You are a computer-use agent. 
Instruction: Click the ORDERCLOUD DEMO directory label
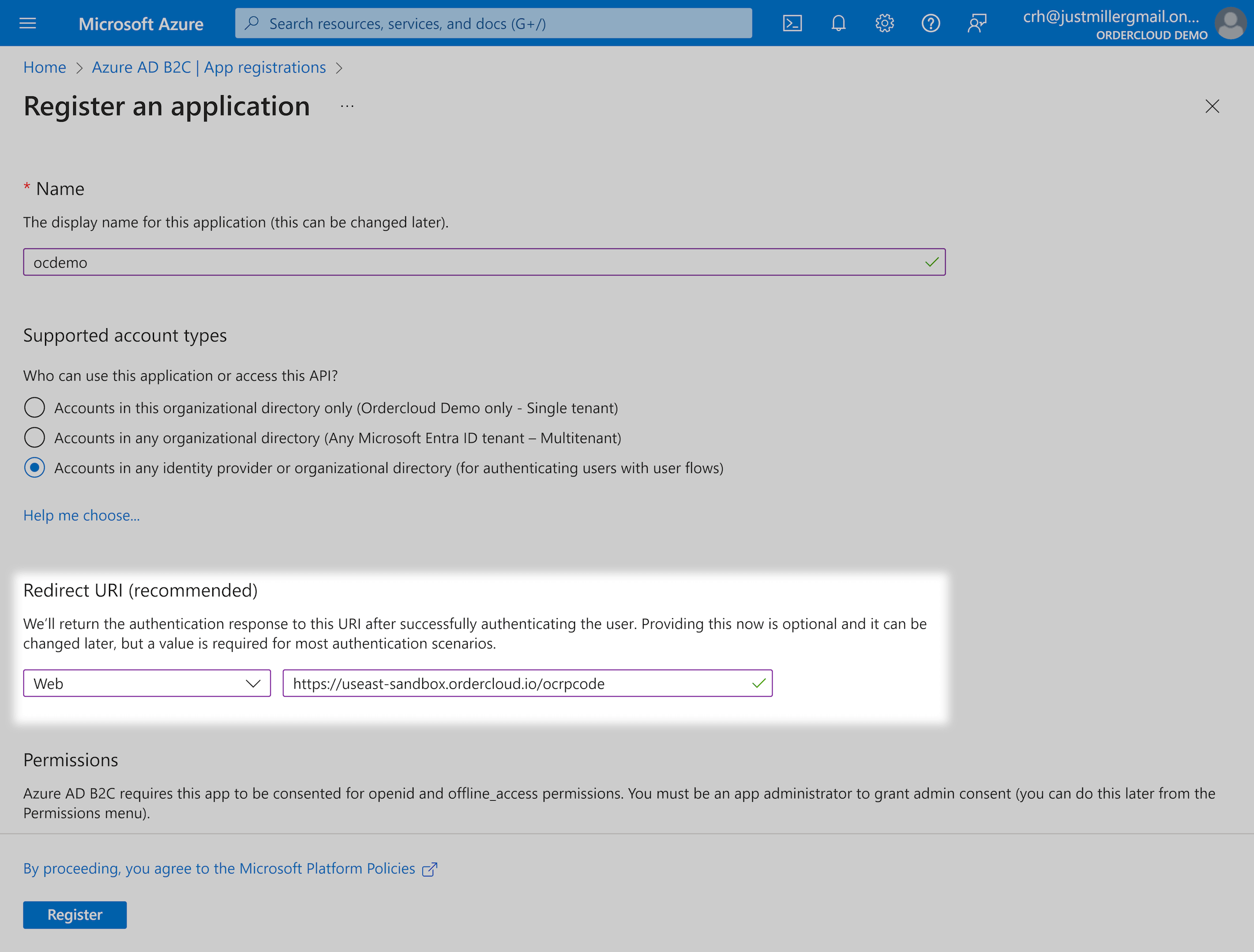coord(1151,35)
